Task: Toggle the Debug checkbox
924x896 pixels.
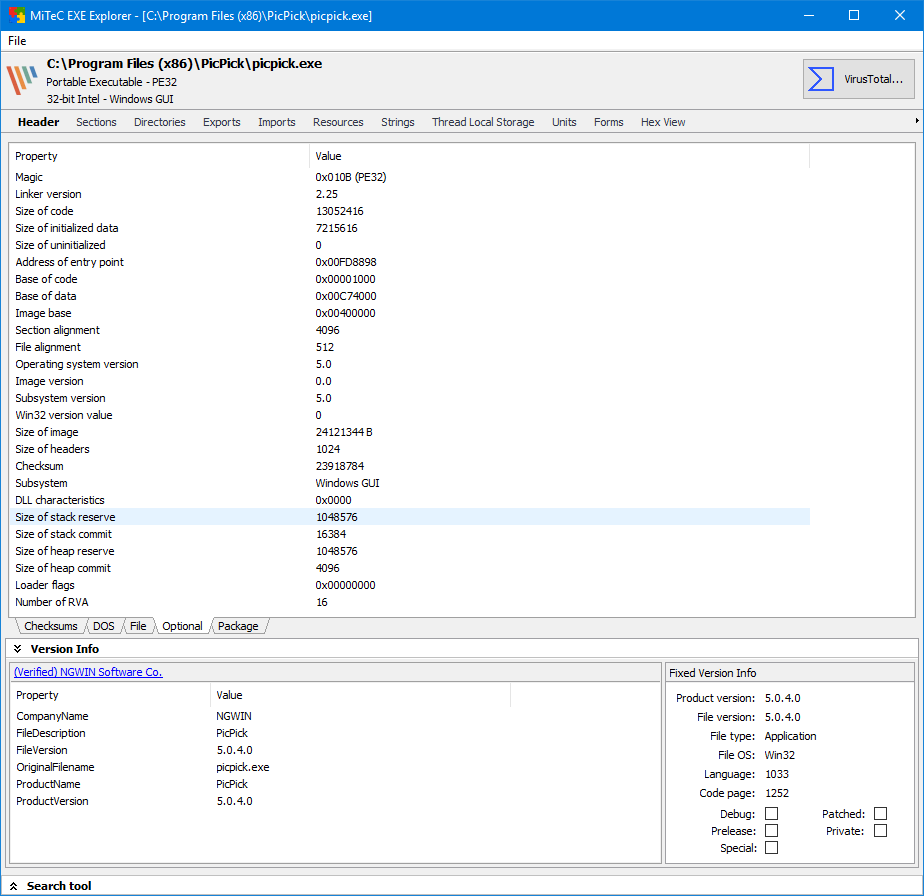Action: pyautogui.click(x=771, y=814)
